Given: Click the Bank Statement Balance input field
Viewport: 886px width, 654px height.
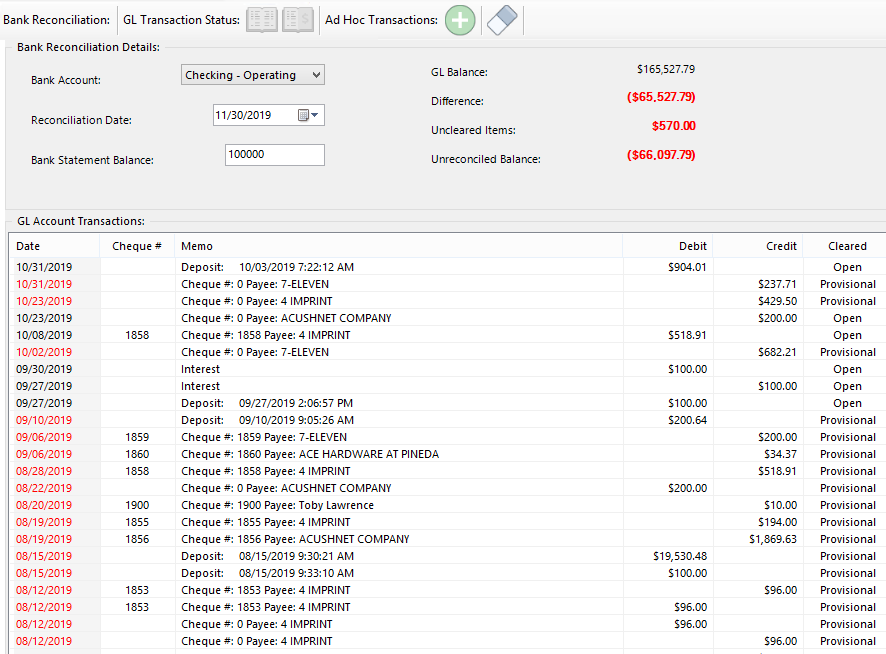Looking at the screenshot, I should click(x=274, y=155).
